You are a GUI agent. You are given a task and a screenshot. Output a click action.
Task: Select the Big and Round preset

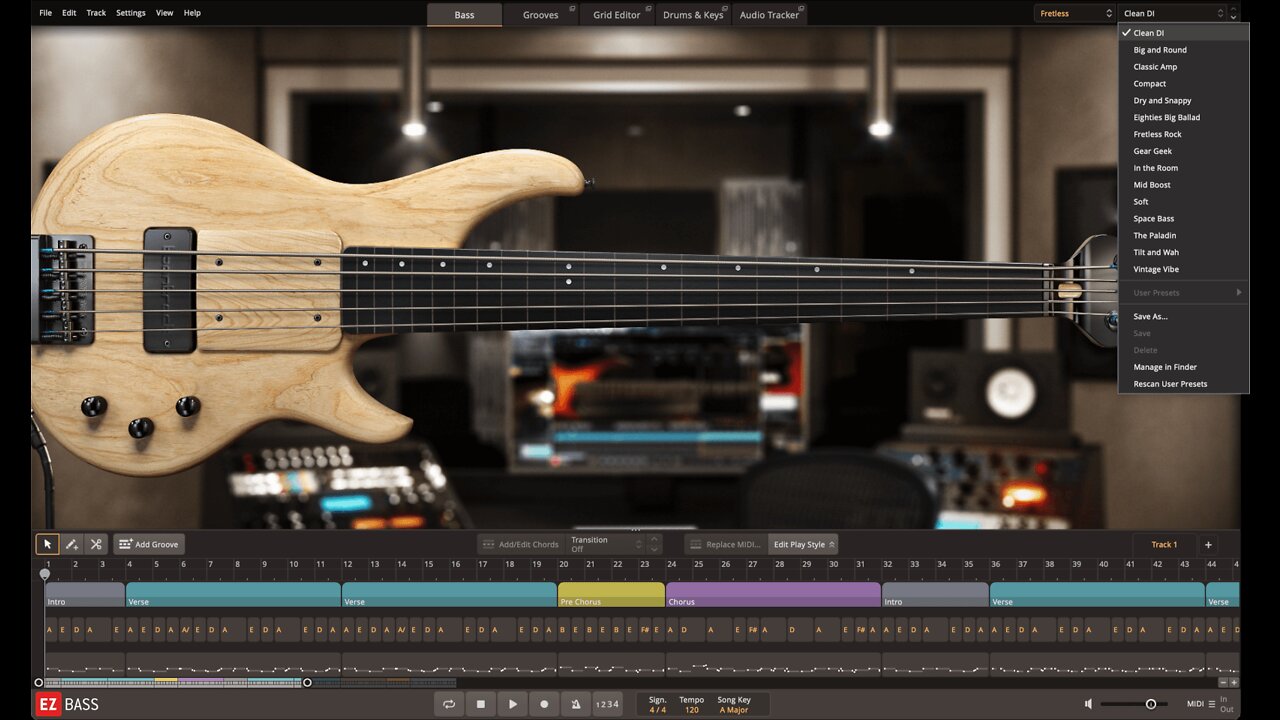click(x=1183, y=50)
